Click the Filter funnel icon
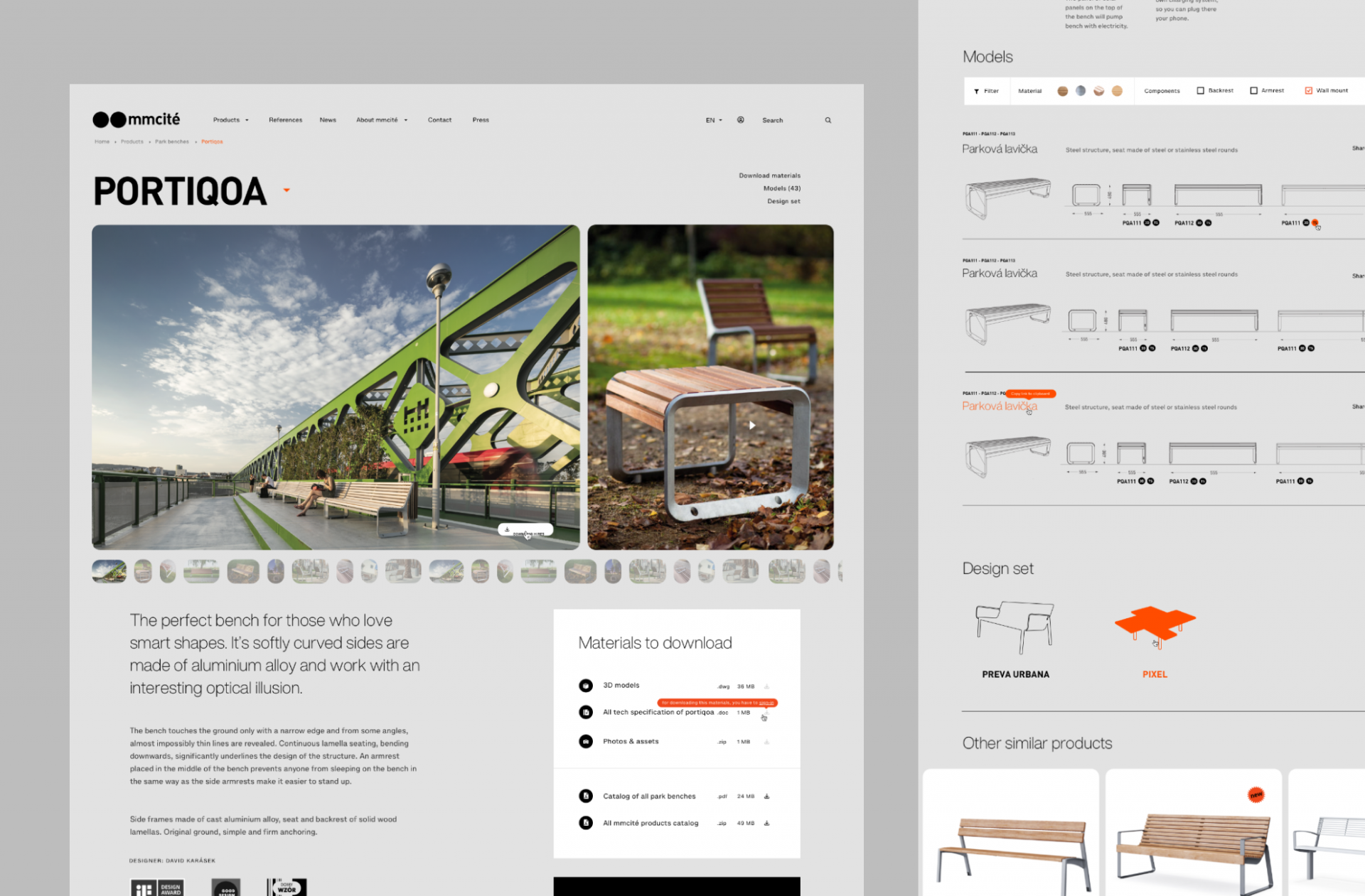The width and height of the screenshot is (1365, 896). tap(977, 92)
